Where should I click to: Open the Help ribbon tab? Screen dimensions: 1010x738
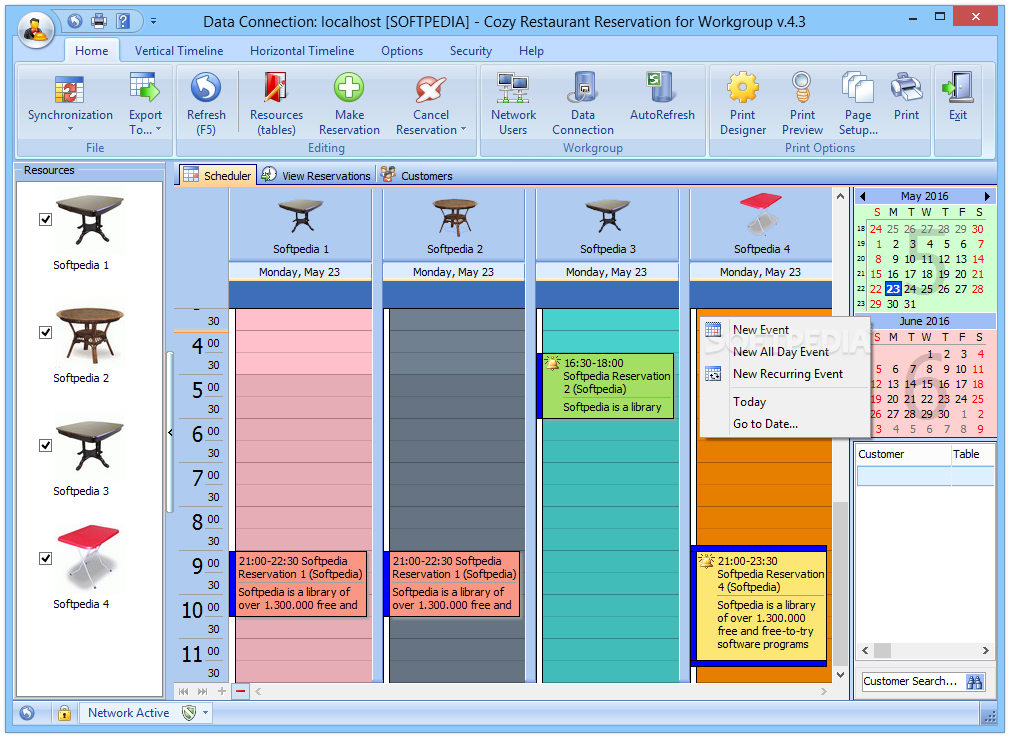click(531, 51)
